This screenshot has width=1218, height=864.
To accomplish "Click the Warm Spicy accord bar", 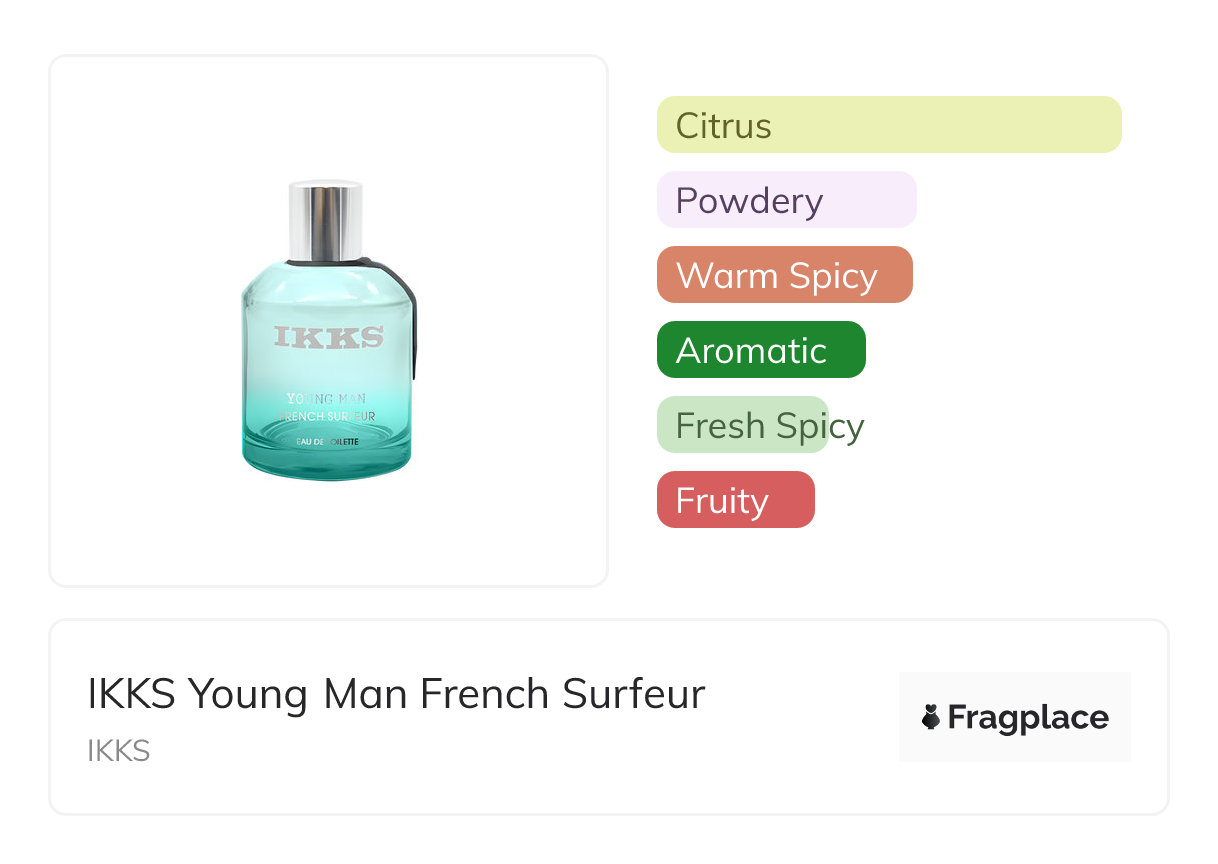I will [784, 275].
